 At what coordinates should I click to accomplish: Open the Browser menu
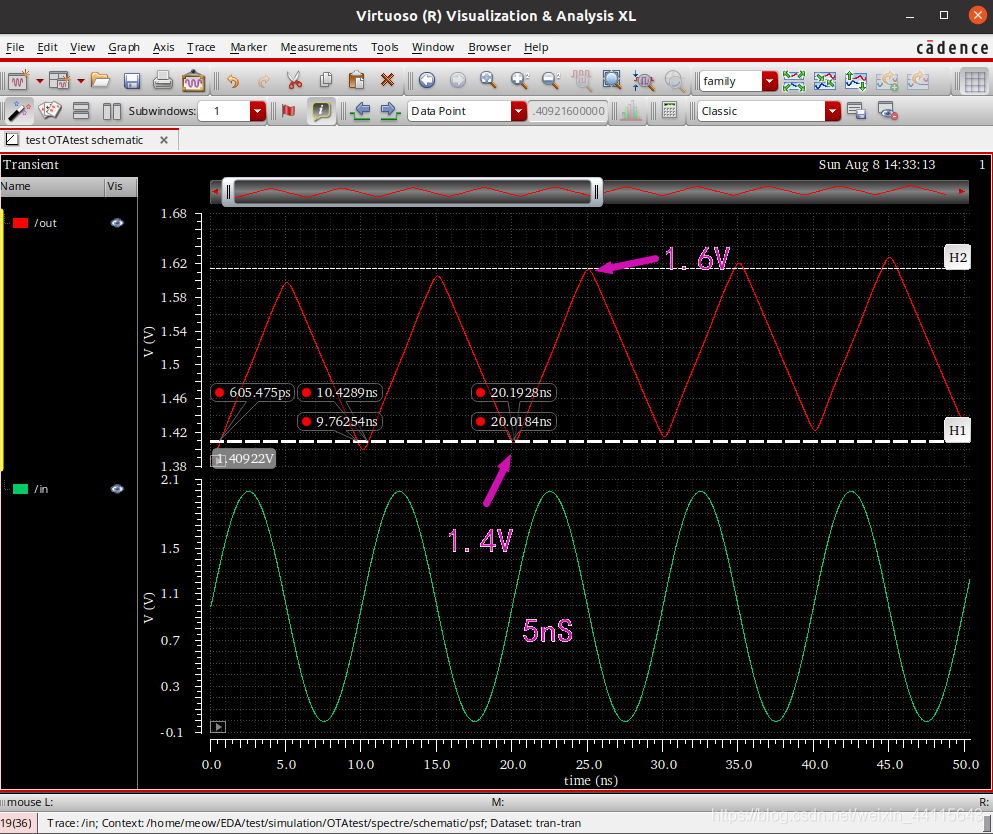tap(490, 47)
